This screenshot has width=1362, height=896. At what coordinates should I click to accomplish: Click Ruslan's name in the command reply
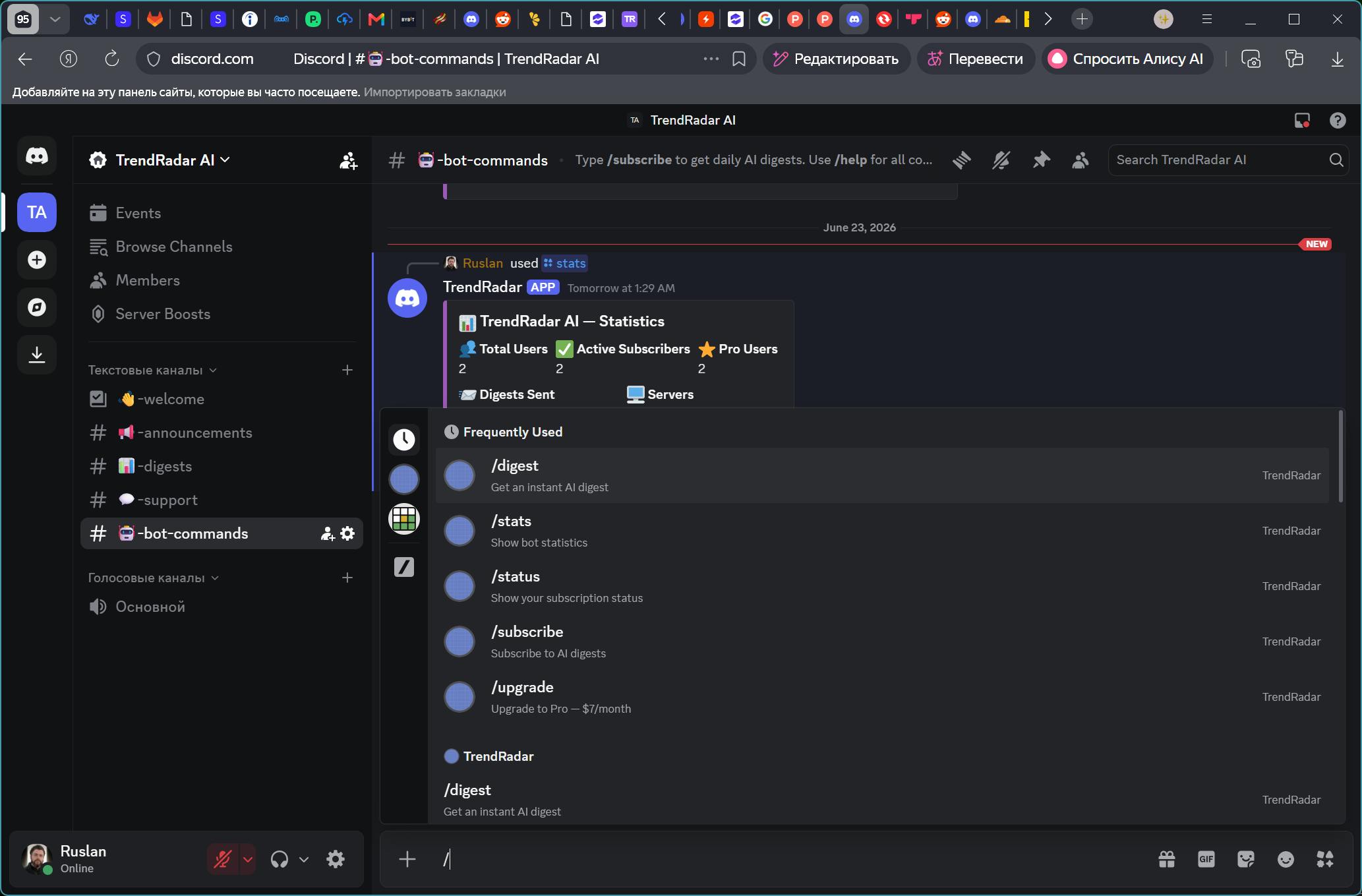point(483,263)
